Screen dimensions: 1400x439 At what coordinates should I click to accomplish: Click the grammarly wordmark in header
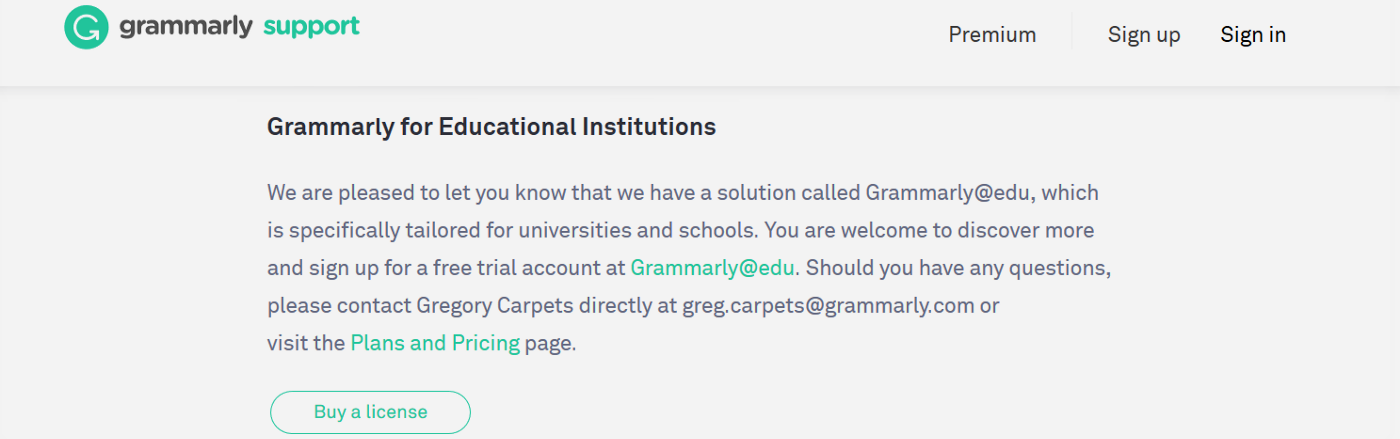point(186,27)
